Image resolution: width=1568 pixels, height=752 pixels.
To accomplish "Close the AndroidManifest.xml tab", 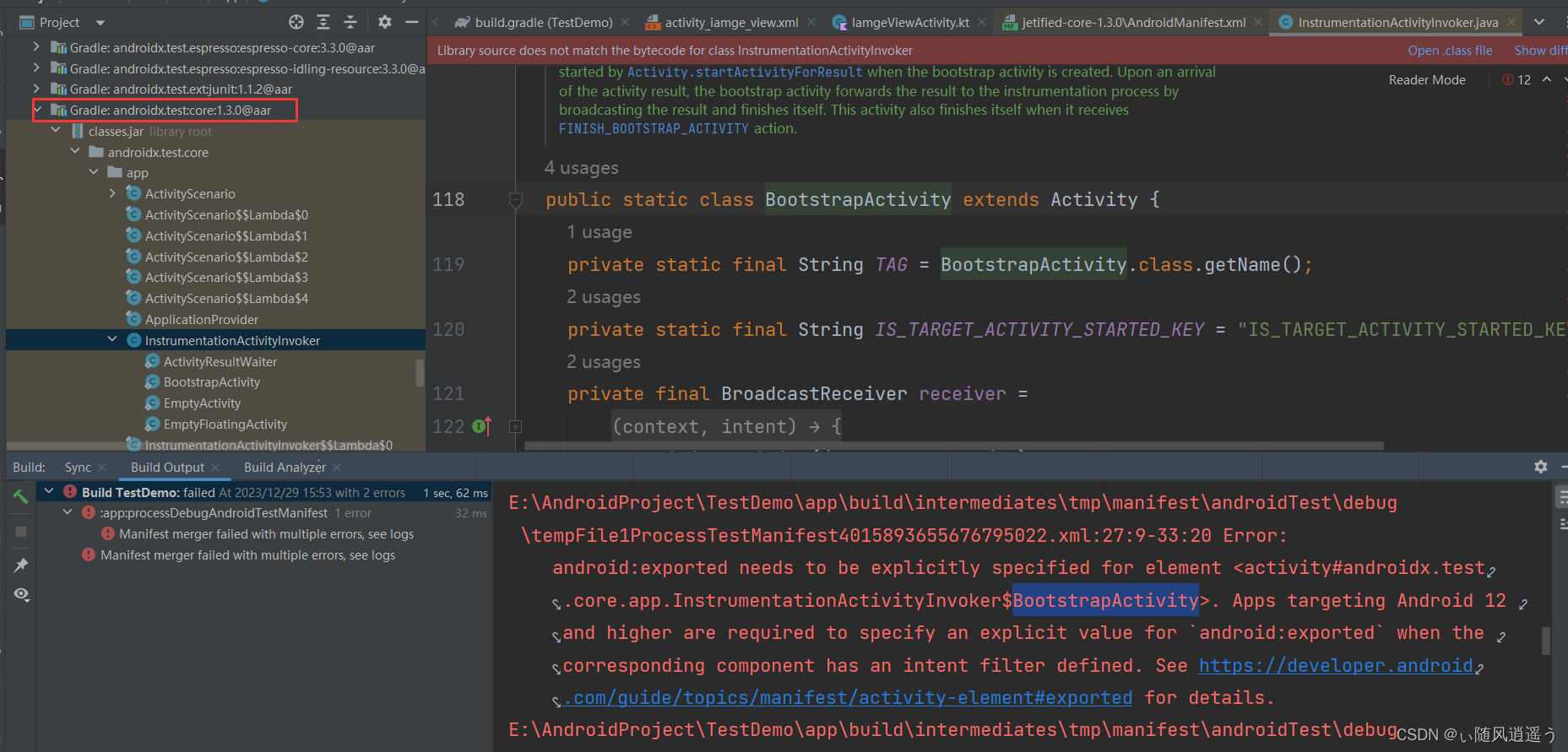I will click(1258, 23).
